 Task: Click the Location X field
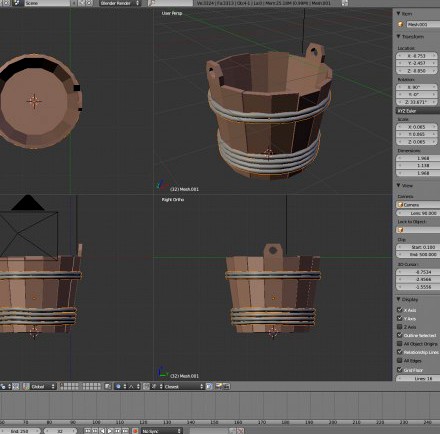click(x=417, y=56)
